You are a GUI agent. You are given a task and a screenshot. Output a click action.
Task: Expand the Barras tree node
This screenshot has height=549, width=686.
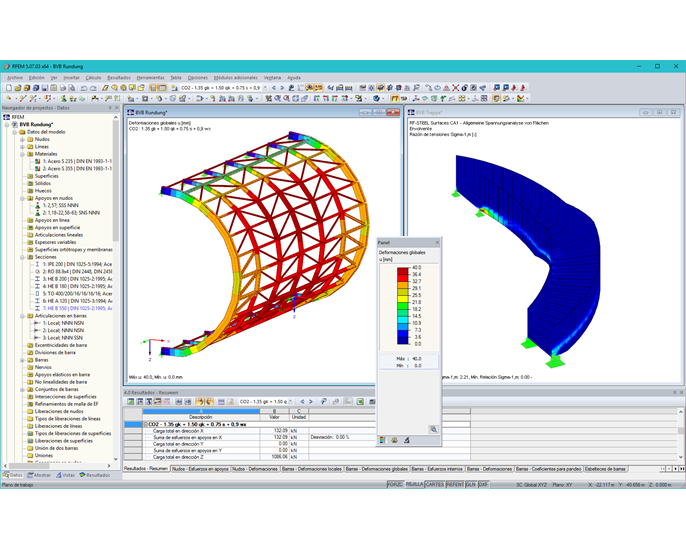[22, 360]
